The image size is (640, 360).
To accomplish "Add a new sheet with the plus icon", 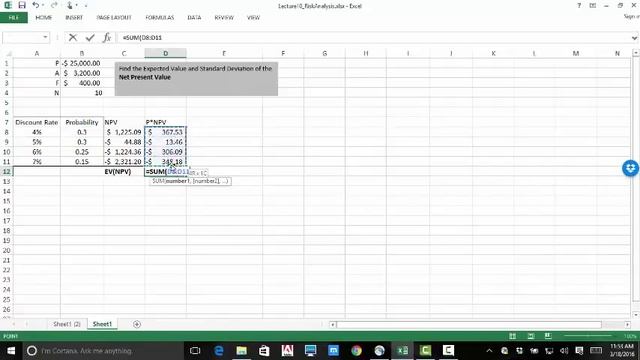I will pos(137,324).
